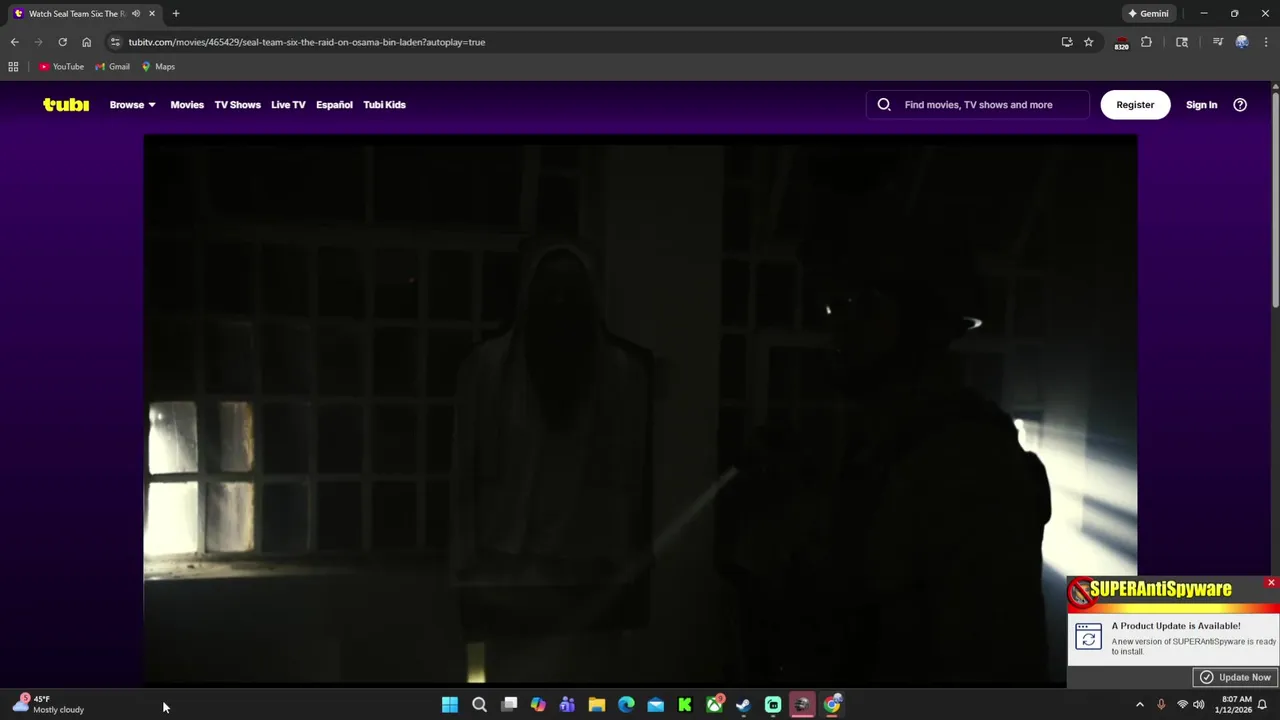
Task: Click the SUPERAntiSpyware update refresh icon
Action: coord(1088,637)
